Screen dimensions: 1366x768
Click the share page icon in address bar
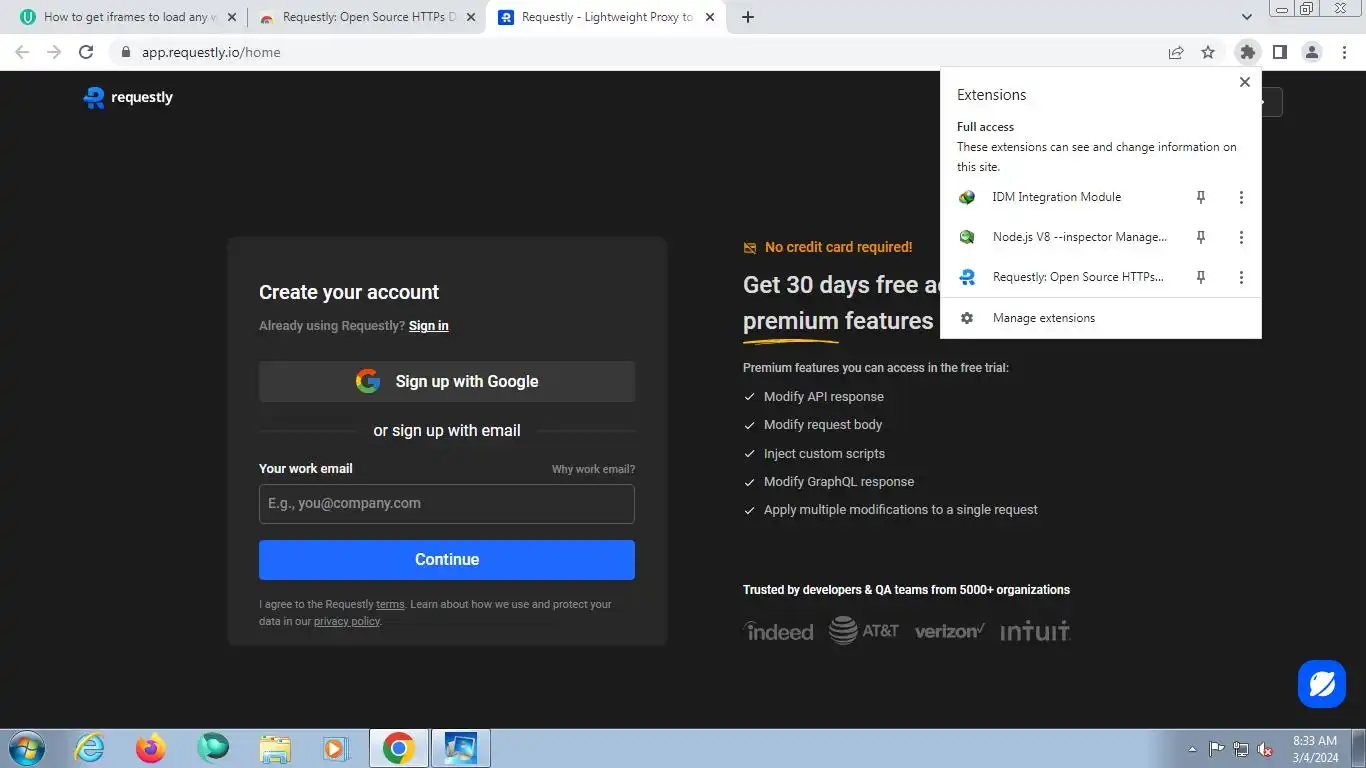point(1176,52)
